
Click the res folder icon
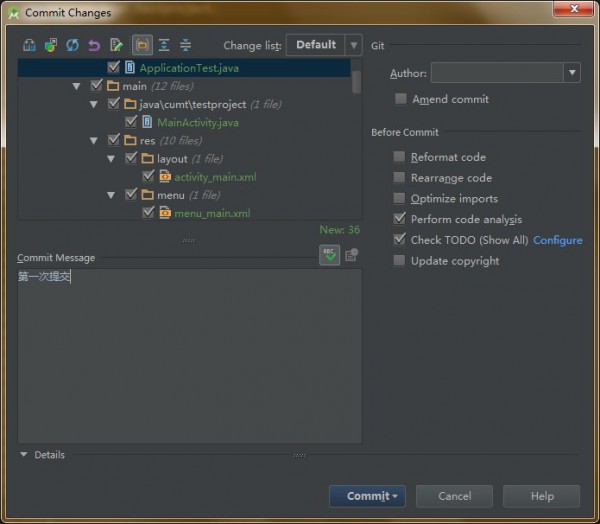(x=130, y=140)
